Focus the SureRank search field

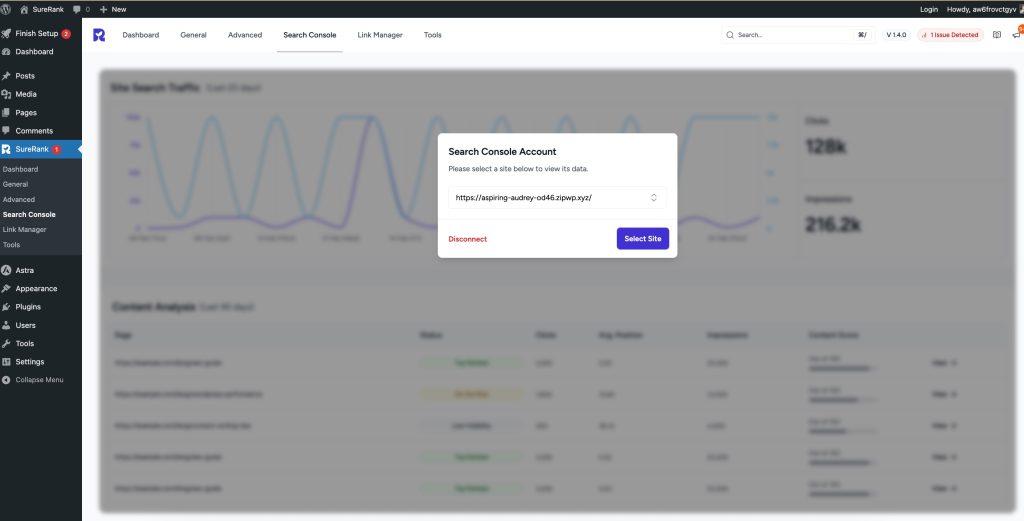[790, 35]
